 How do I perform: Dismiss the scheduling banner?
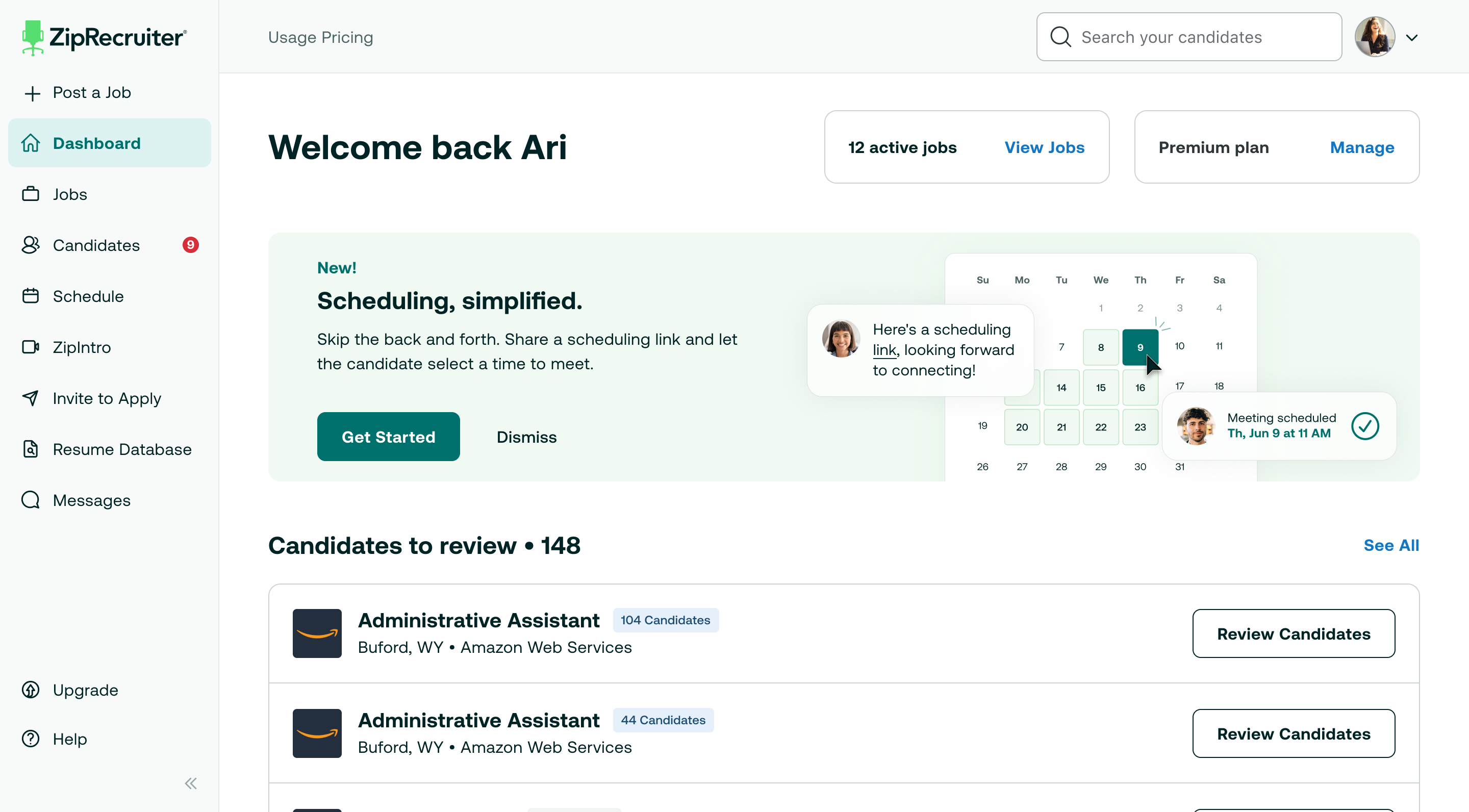coord(526,437)
